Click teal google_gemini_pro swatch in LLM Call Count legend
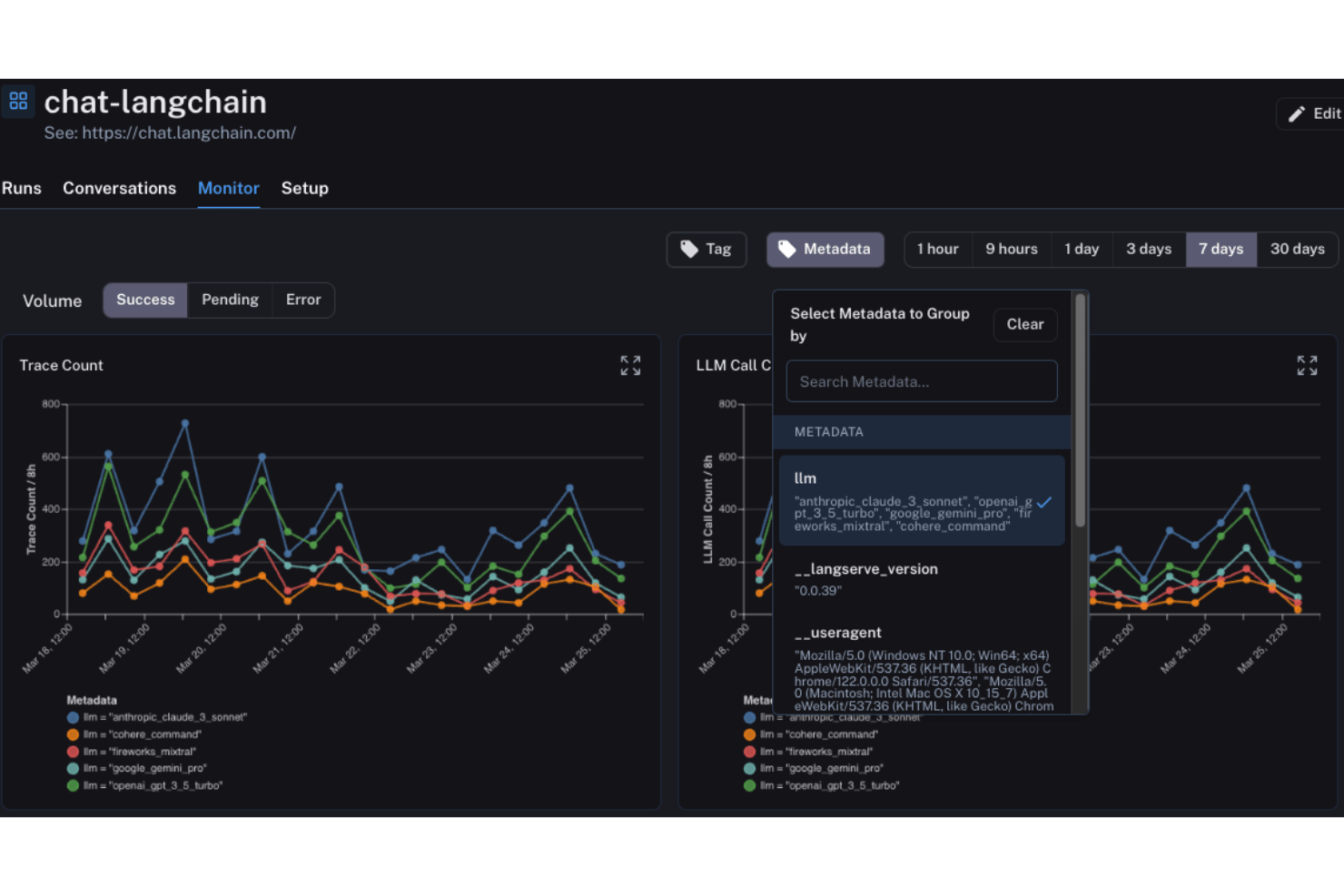 point(749,768)
